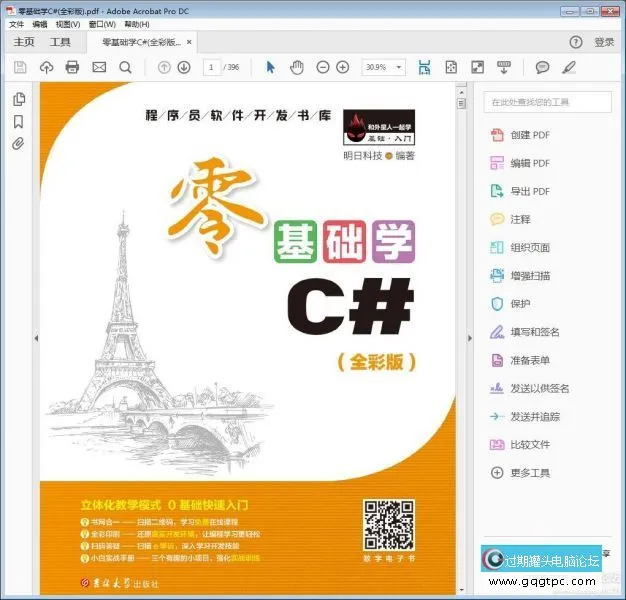The height and width of the screenshot is (600, 626).
Task: Open the 编辑 menu
Action: [40, 24]
